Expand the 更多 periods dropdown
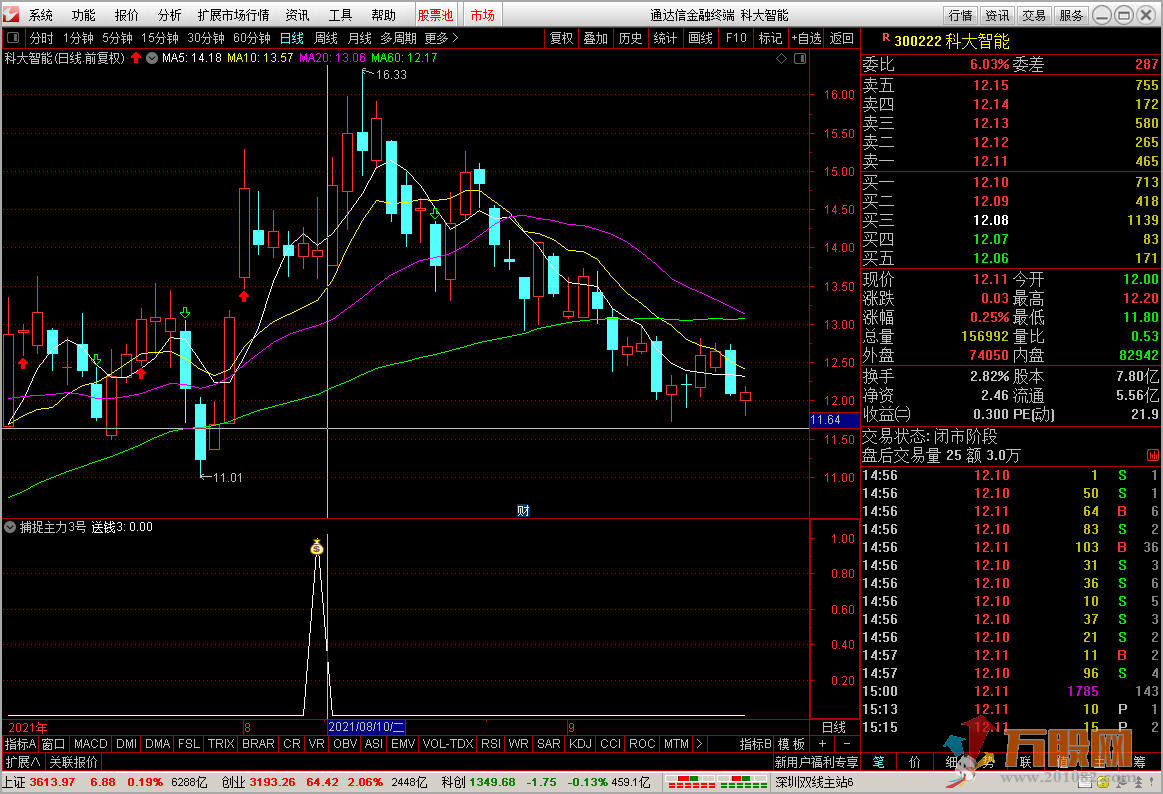1163x794 pixels. [x=441, y=38]
